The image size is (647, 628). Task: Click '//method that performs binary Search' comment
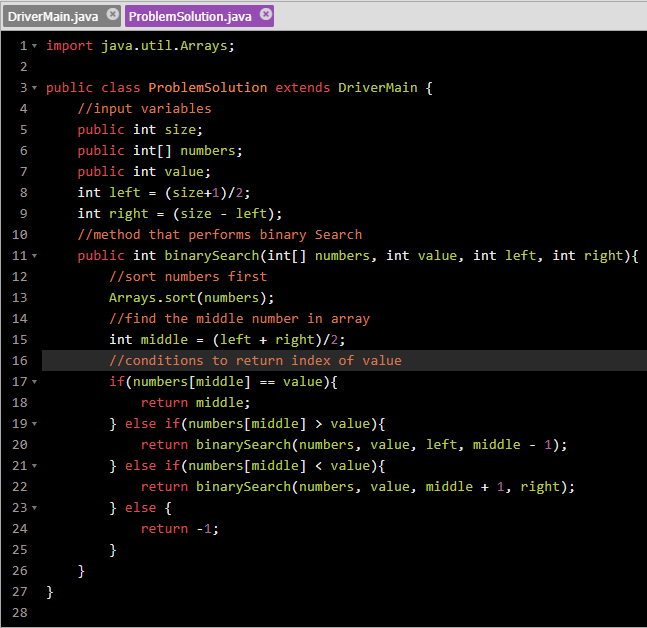(x=220, y=235)
